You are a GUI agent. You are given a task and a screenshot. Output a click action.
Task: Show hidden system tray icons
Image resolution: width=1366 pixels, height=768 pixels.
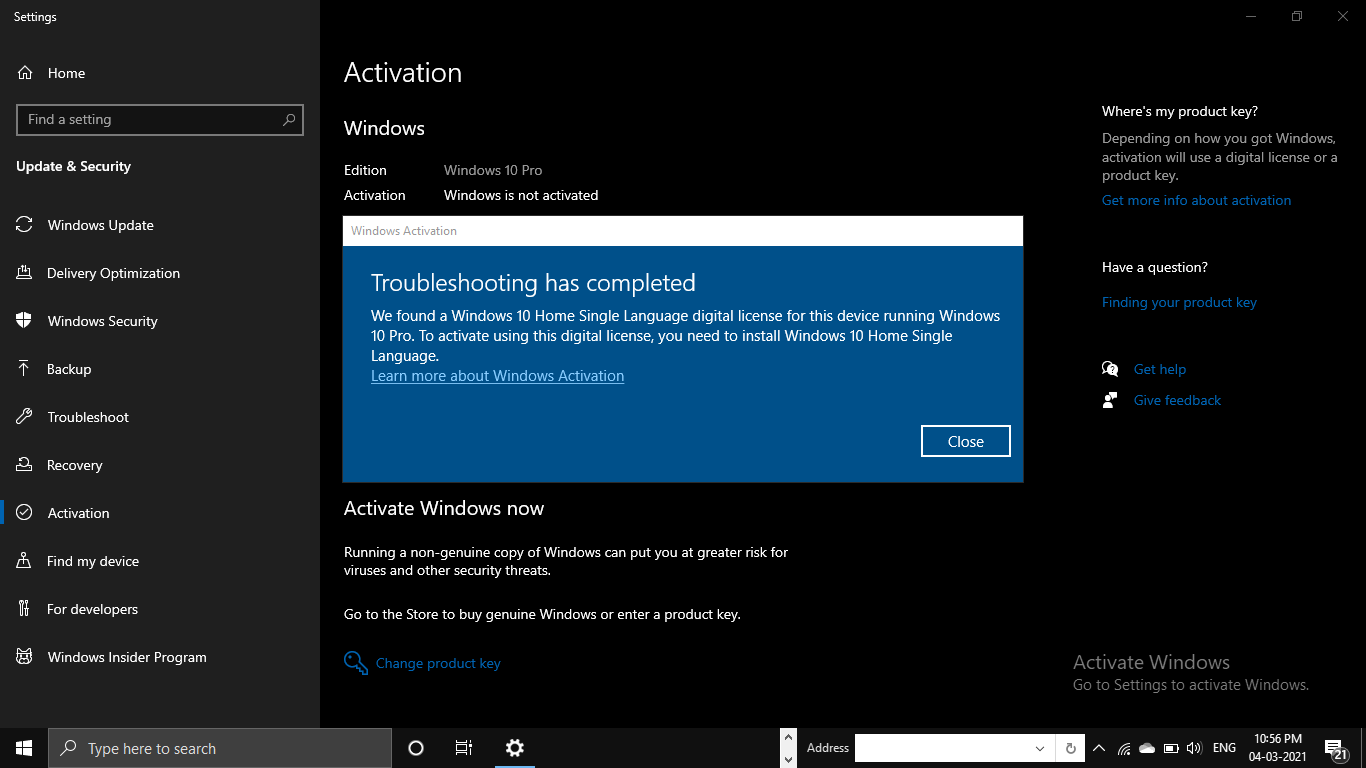(x=1099, y=748)
